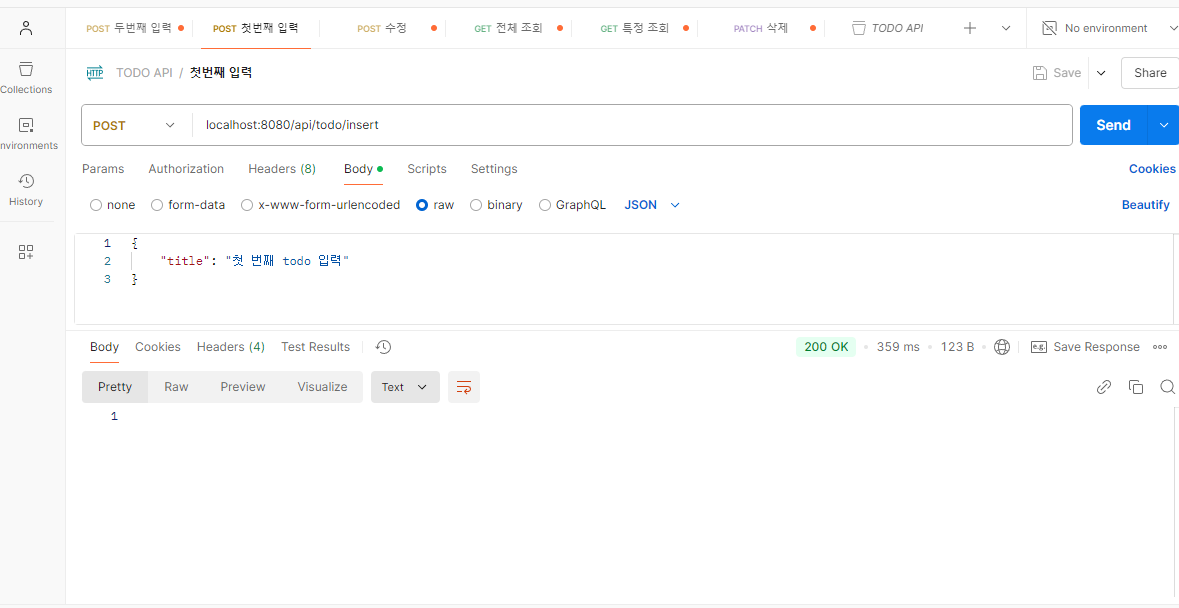Image resolution: width=1179 pixels, height=608 pixels.
Task: Switch to the Headers (8) request tab
Action: point(282,169)
